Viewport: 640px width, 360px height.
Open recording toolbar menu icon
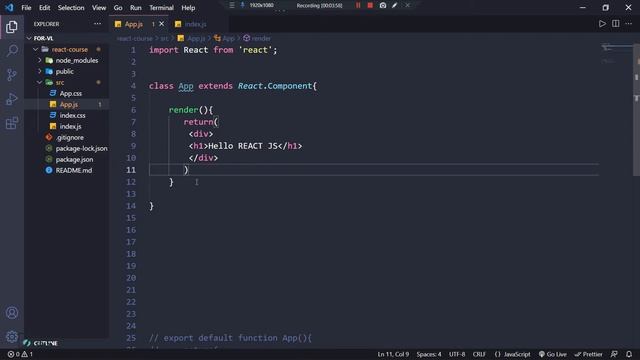232,5
